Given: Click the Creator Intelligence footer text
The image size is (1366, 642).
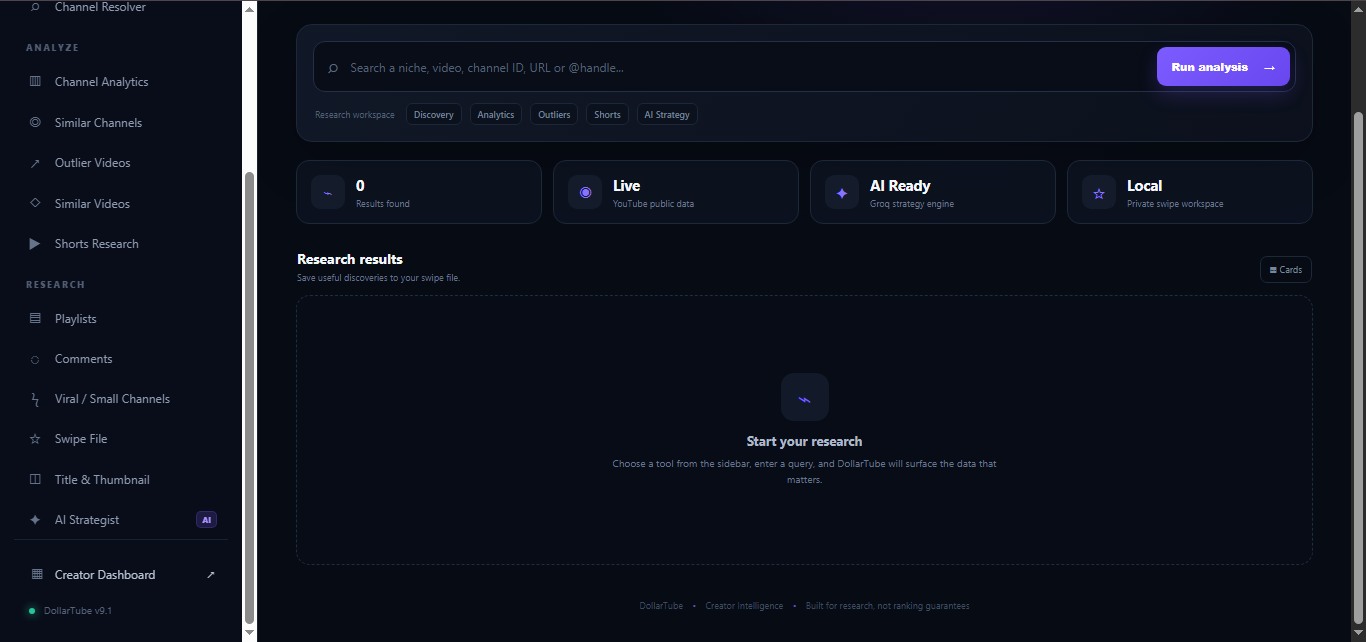Looking at the screenshot, I should pyautogui.click(x=745, y=606).
